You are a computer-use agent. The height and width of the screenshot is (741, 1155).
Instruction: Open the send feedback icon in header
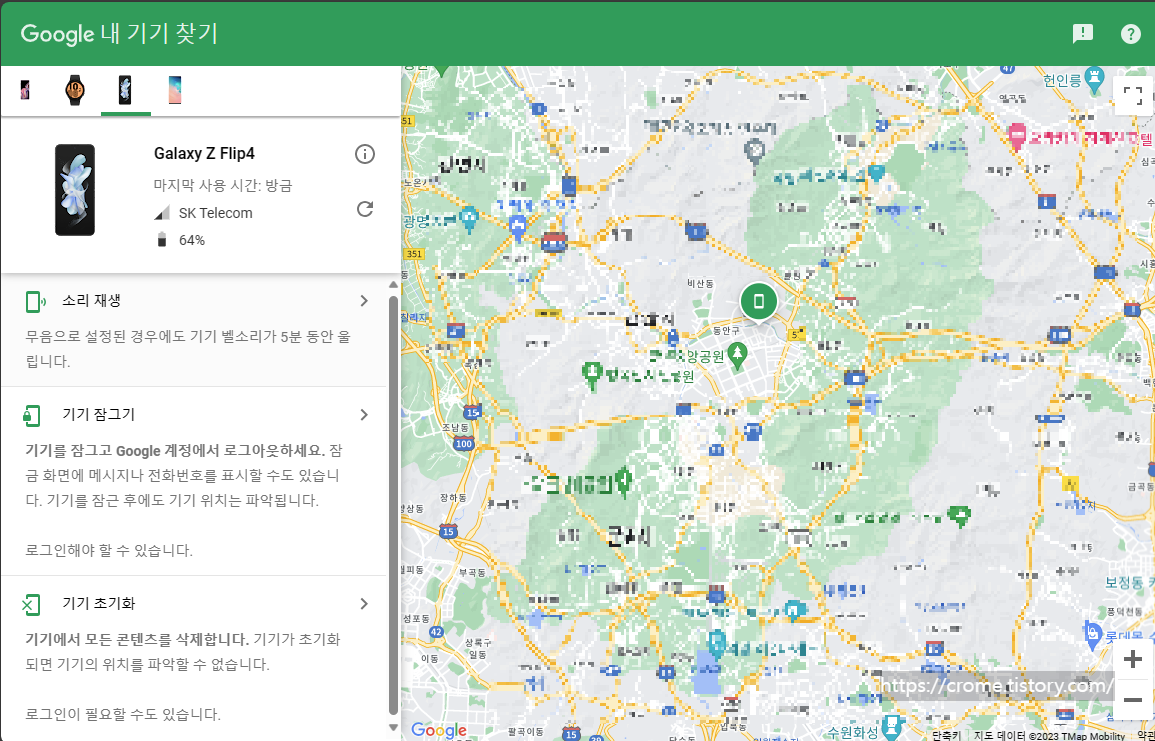[1082, 33]
